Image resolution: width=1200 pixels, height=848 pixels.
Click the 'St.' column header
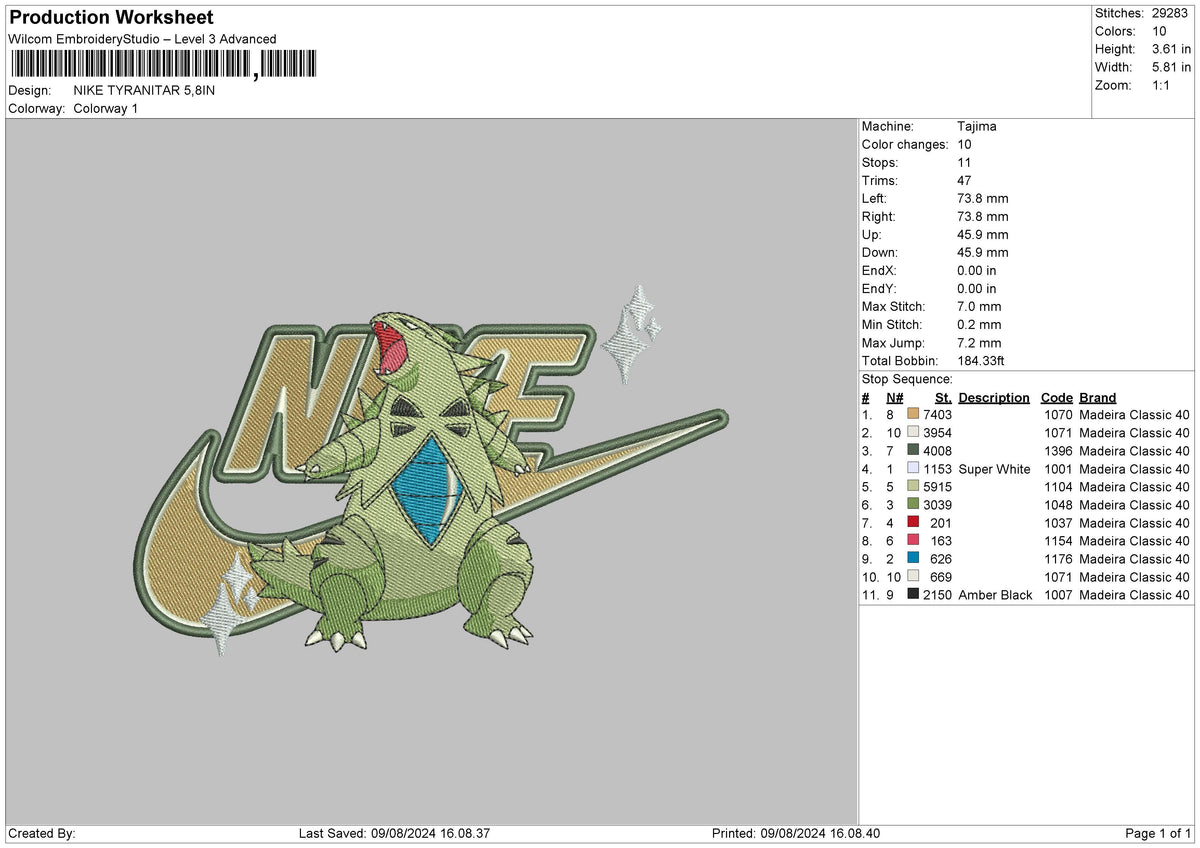pos(943,397)
